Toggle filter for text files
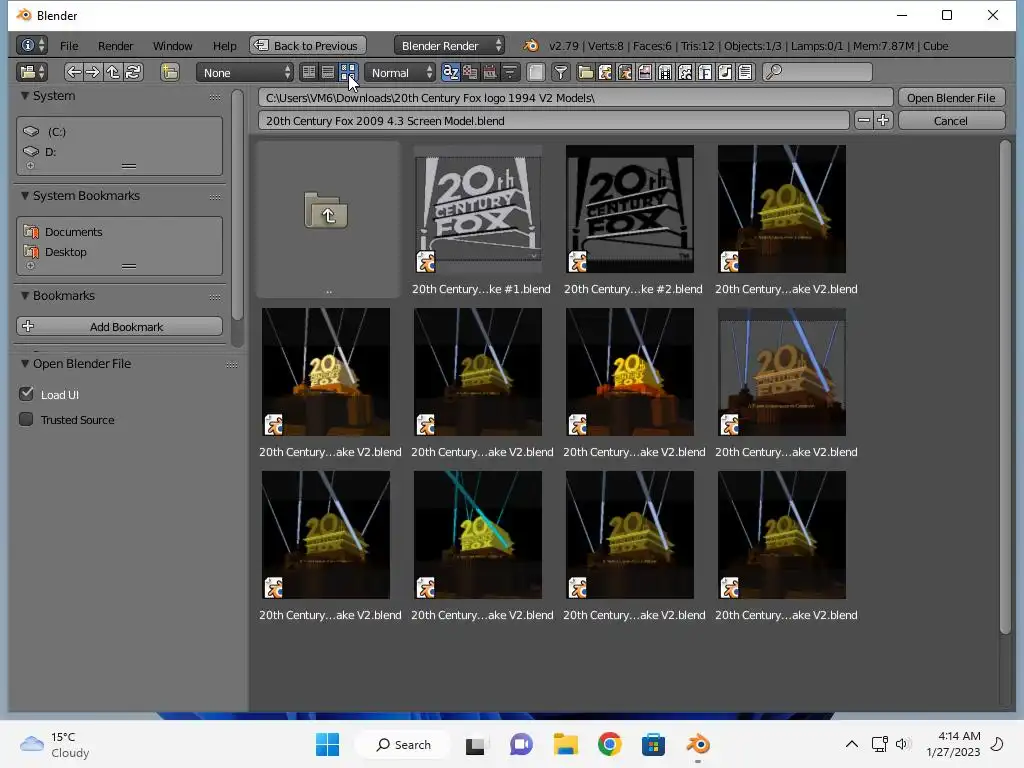This screenshot has height=768, width=1024. coord(745,72)
